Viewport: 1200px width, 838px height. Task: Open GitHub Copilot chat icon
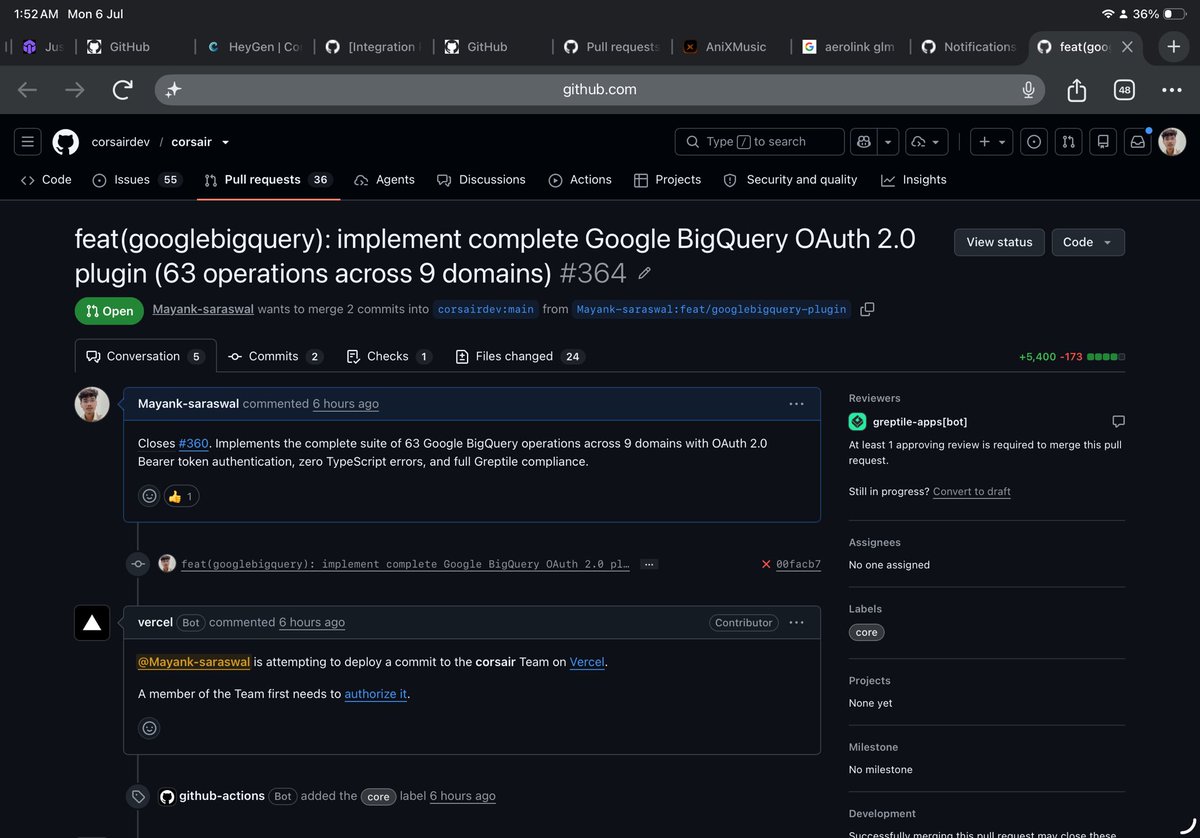864,142
